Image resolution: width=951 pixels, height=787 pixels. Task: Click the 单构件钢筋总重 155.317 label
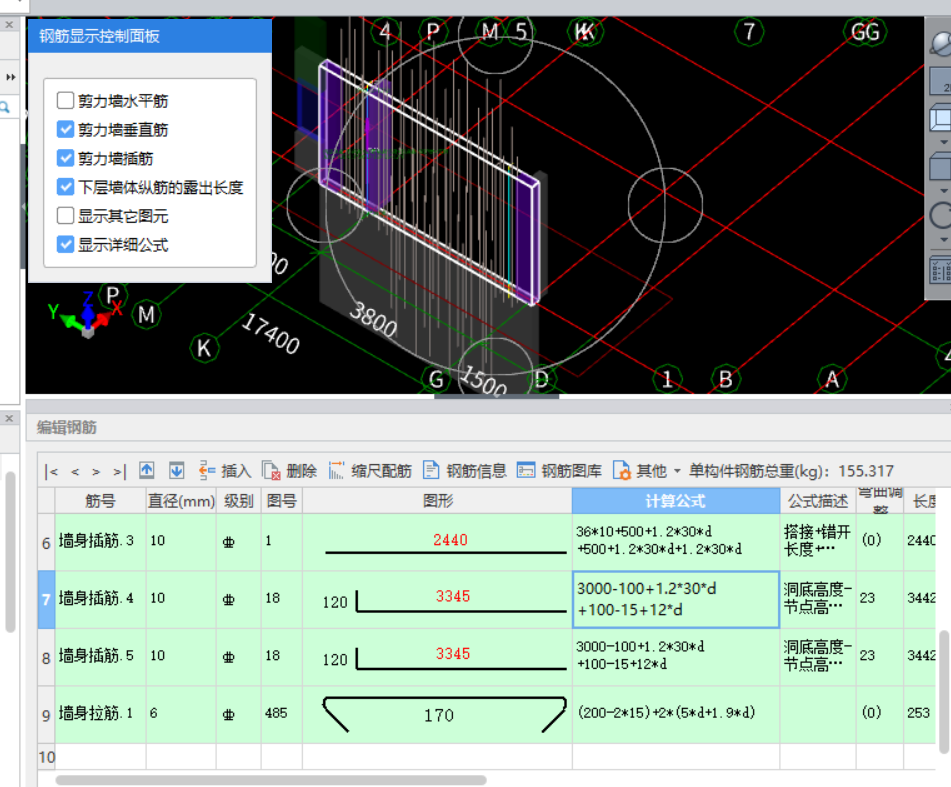tap(791, 471)
